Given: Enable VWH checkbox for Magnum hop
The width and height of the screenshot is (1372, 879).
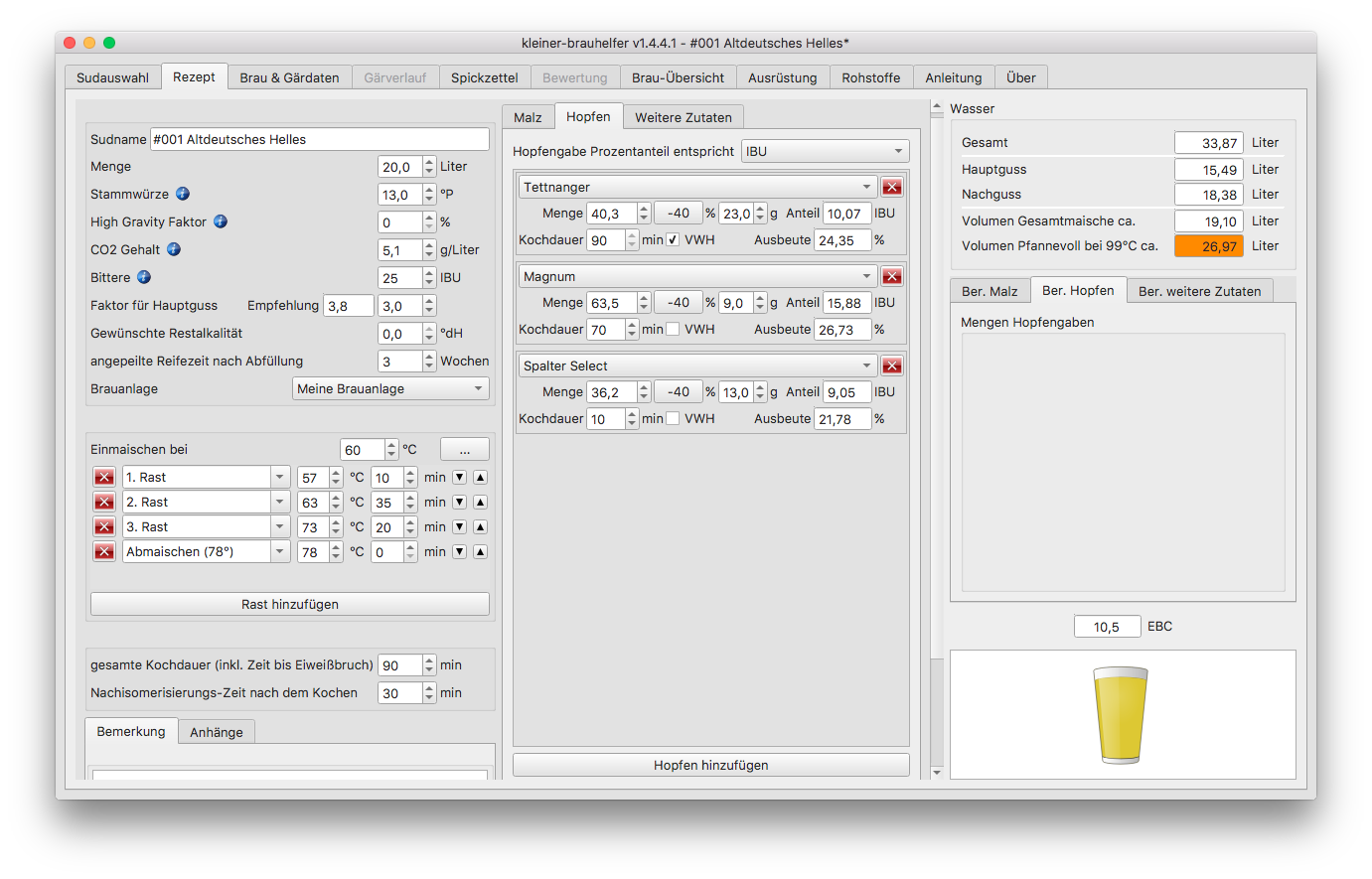Looking at the screenshot, I should click(x=674, y=329).
